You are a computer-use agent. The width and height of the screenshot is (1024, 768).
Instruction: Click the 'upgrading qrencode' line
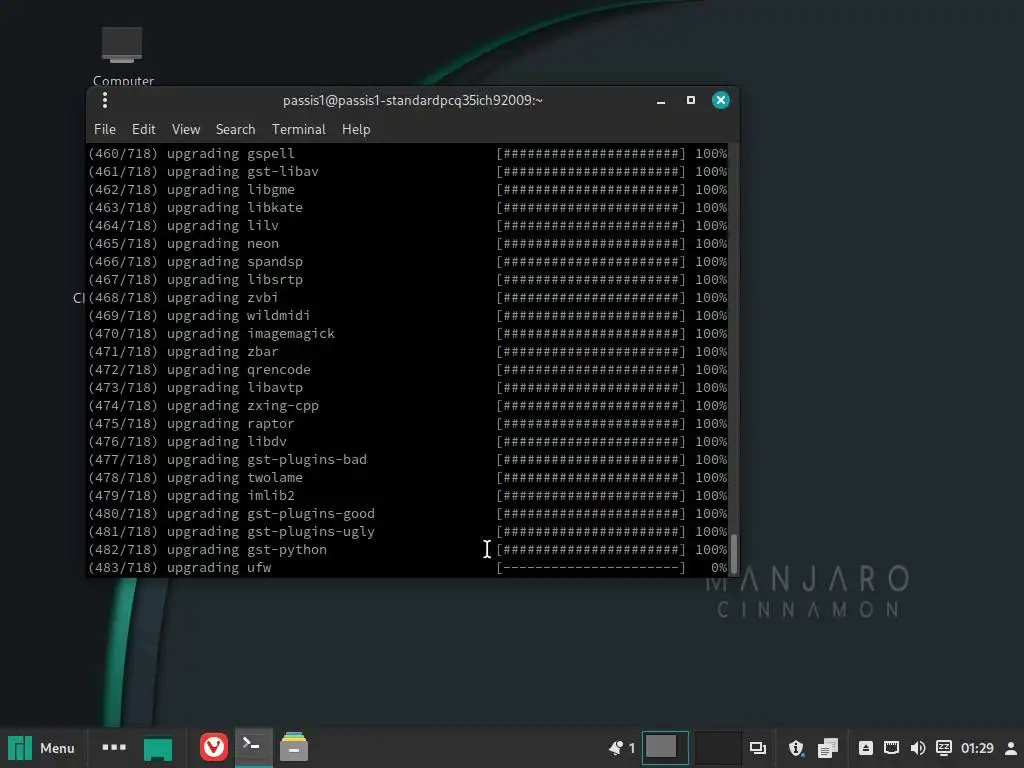[408, 370]
